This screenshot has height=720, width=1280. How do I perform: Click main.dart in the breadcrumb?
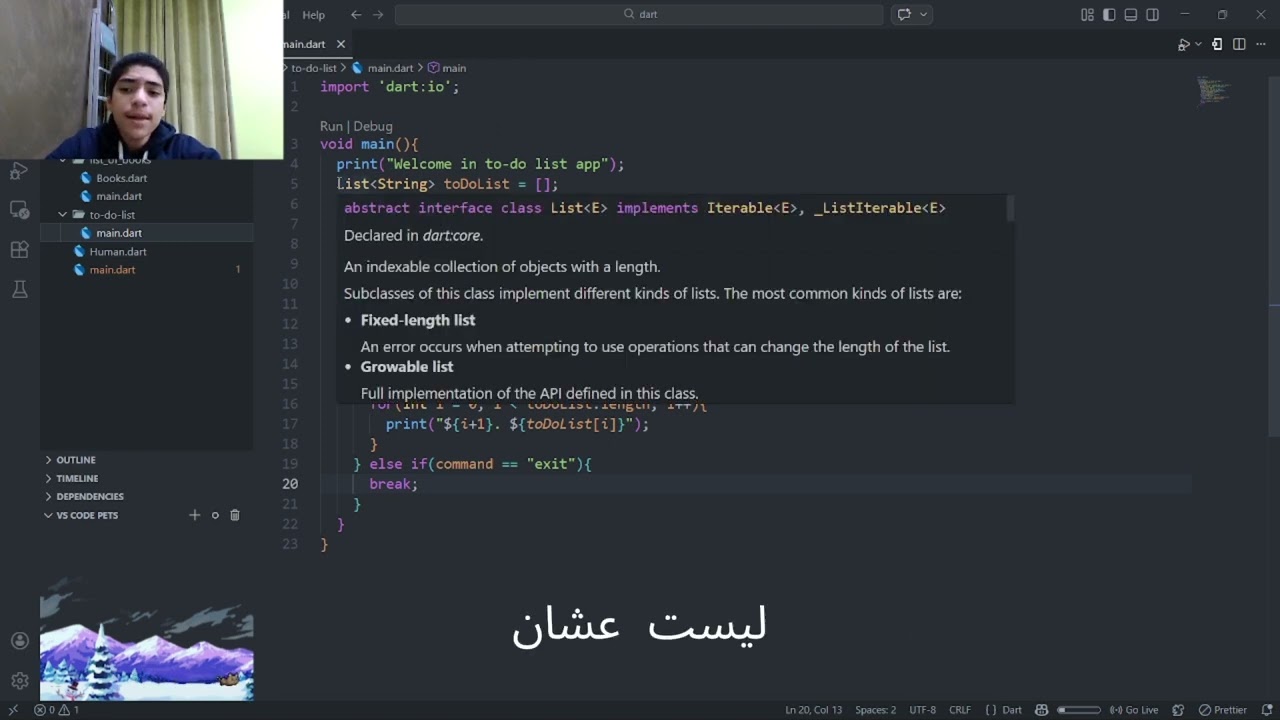[x=390, y=68]
